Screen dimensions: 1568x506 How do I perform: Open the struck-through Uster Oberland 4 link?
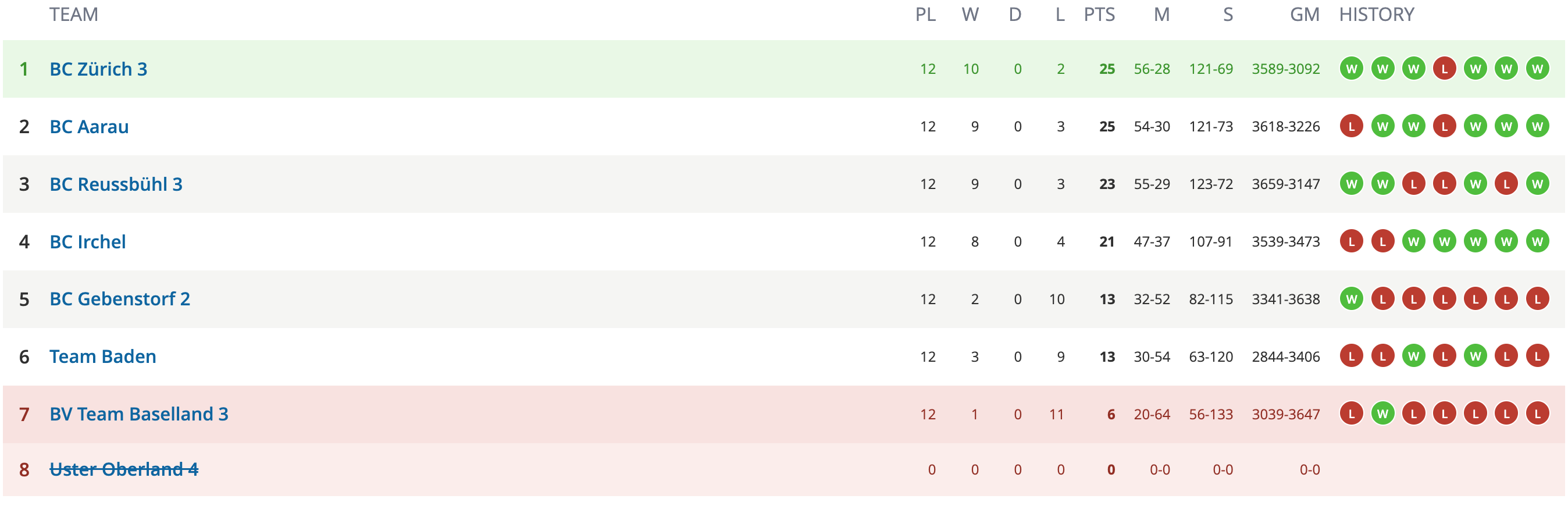coord(123,469)
